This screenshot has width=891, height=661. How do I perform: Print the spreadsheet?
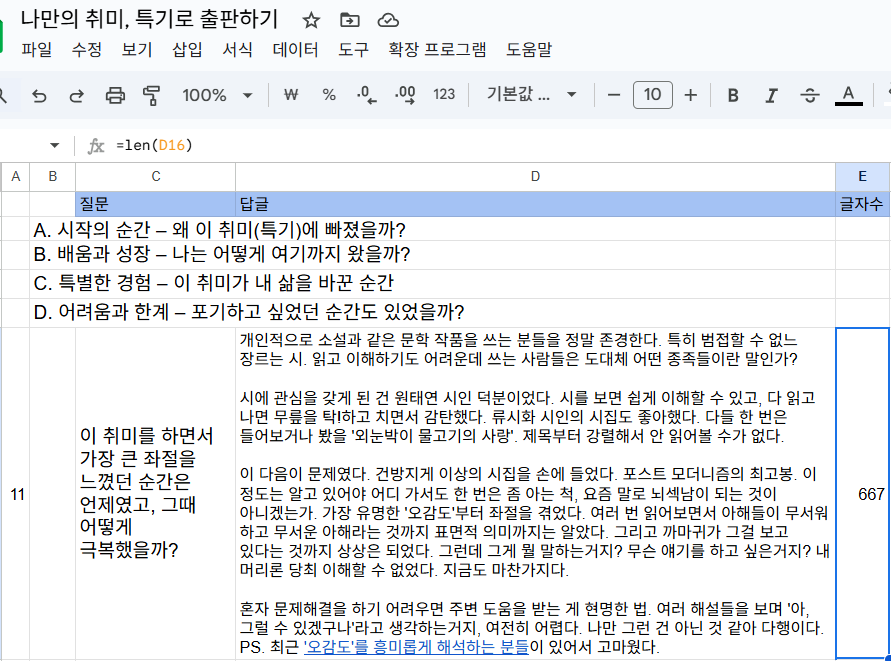coord(115,94)
